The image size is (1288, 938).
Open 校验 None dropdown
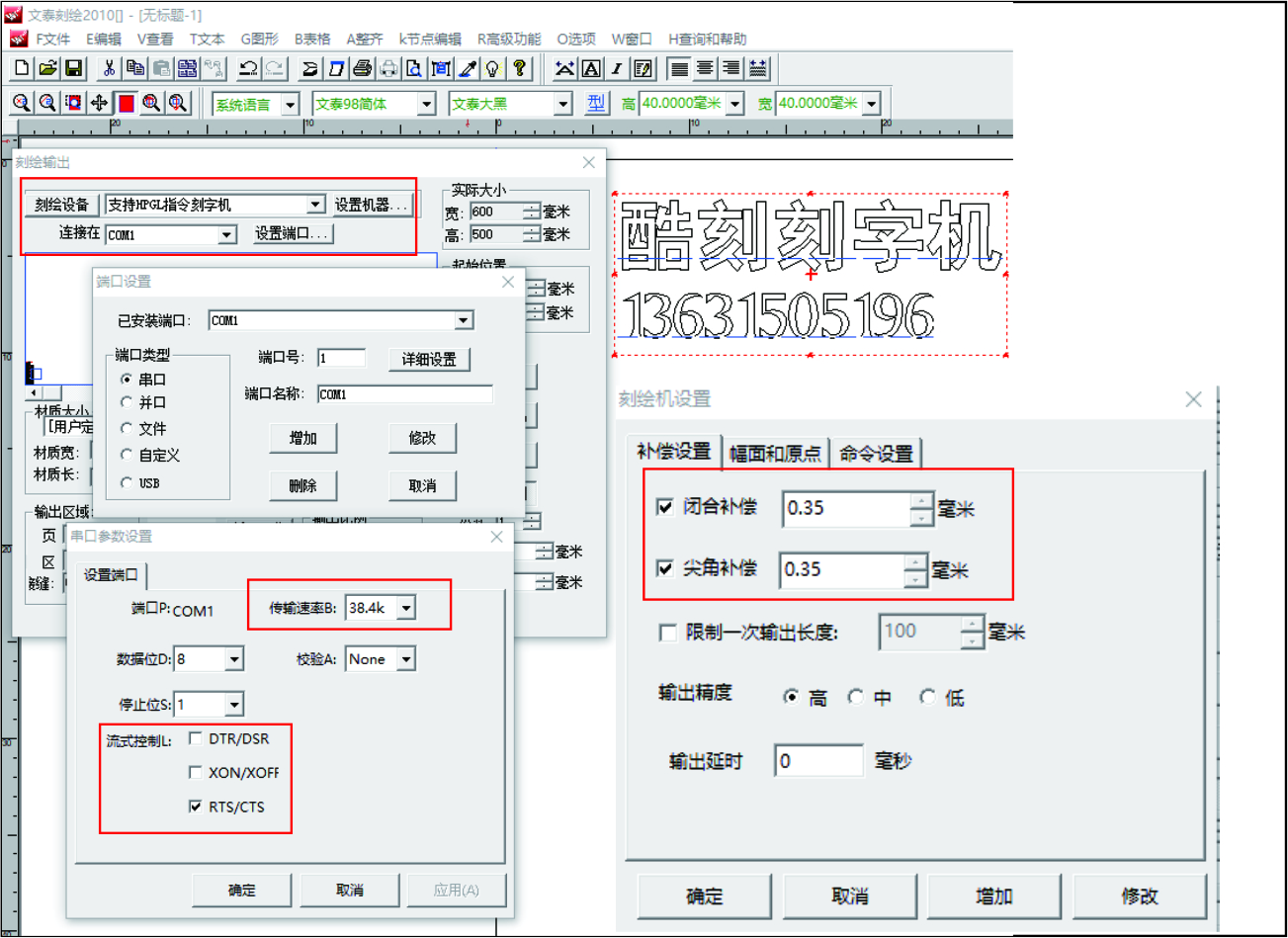click(406, 659)
